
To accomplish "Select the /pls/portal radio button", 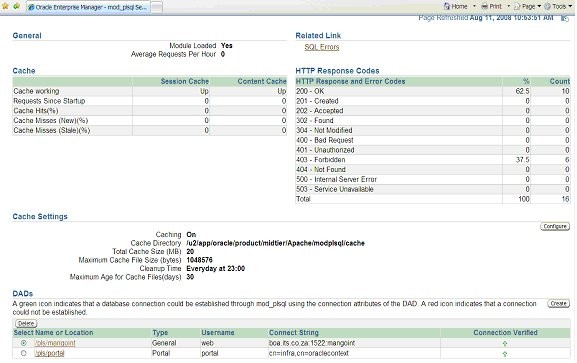I will [x=24, y=353].
